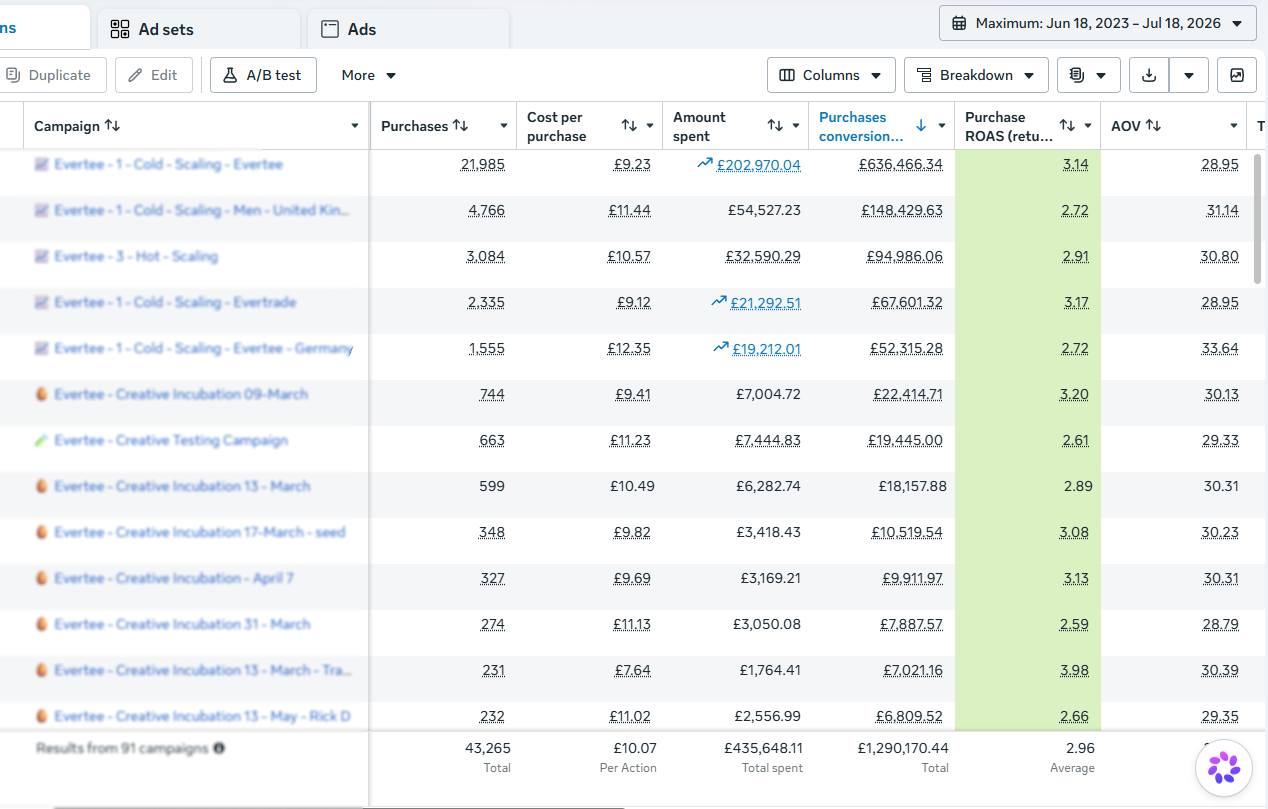Click the vertical table scrollbar
Image resolution: width=1268 pixels, height=809 pixels.
click(1258, 218)
